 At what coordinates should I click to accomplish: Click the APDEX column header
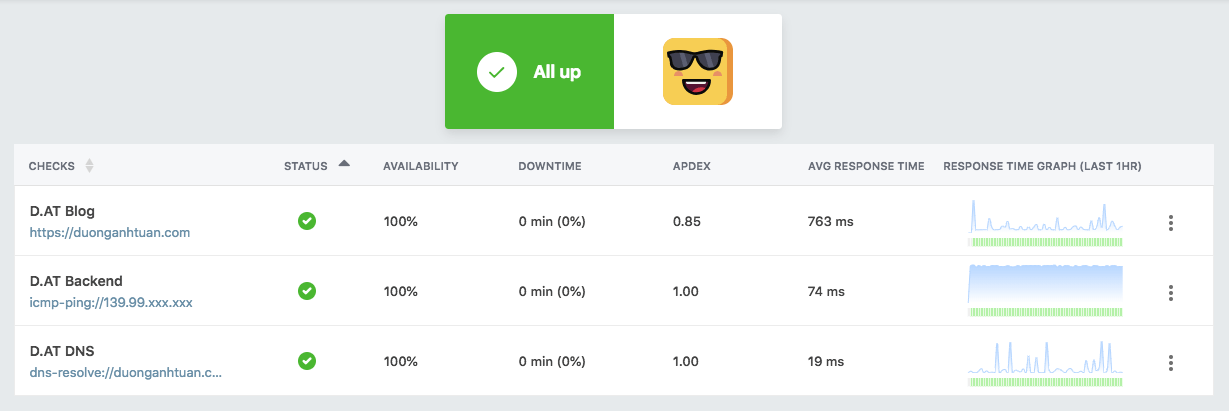point(692,166)
